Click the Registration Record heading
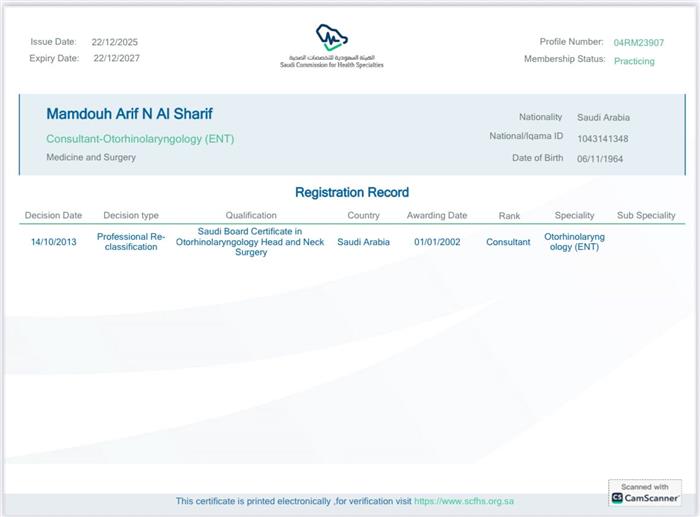Viewport: 700px width, 517px height. [x=351, y=192]
